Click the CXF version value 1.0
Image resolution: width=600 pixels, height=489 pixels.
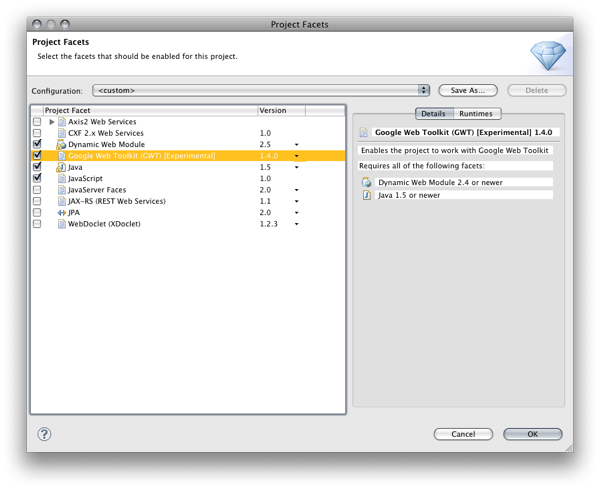pos(265,133)
